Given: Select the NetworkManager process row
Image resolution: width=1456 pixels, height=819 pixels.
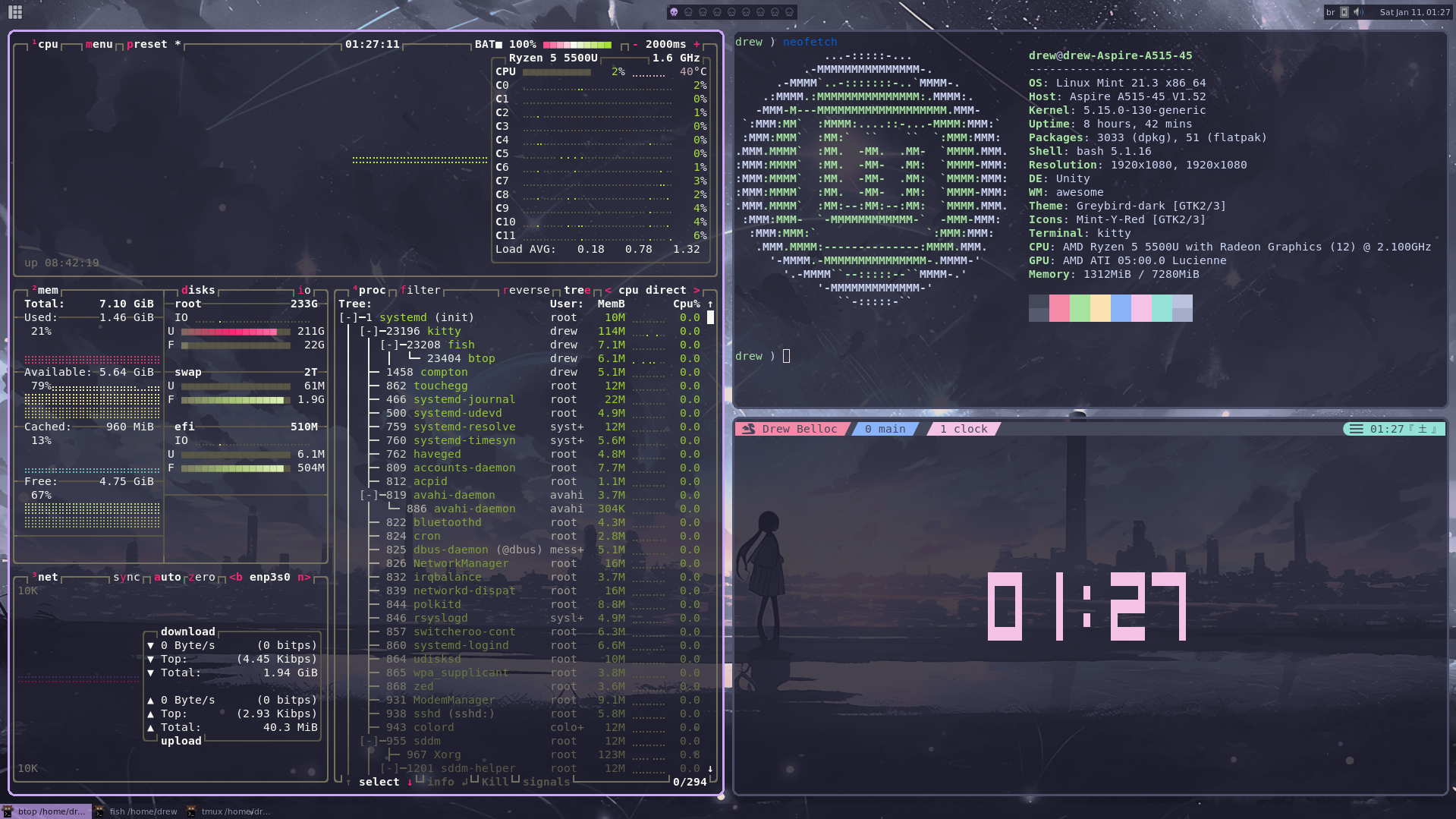Looking at the screenshot, I should tap(460, 563).
